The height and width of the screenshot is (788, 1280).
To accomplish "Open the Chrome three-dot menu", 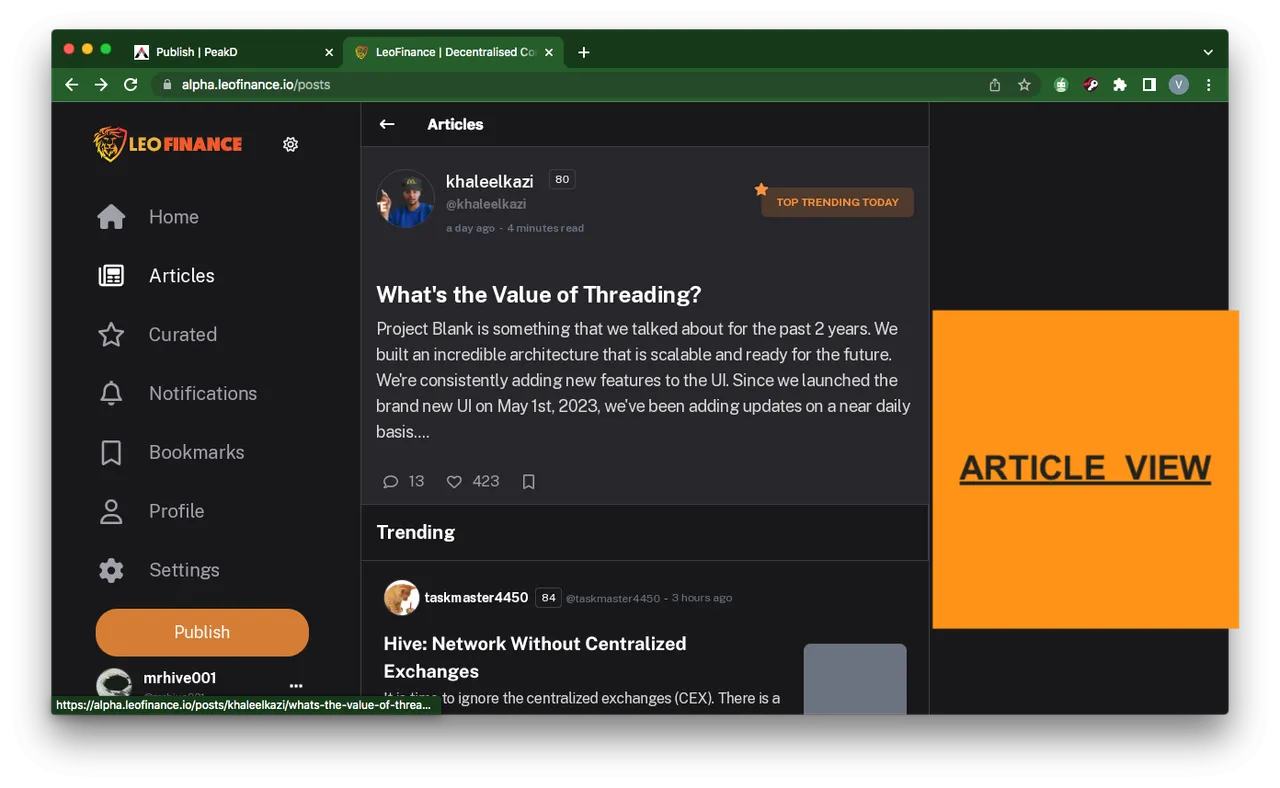I will pyautogui.click(x=1208, y=85).
